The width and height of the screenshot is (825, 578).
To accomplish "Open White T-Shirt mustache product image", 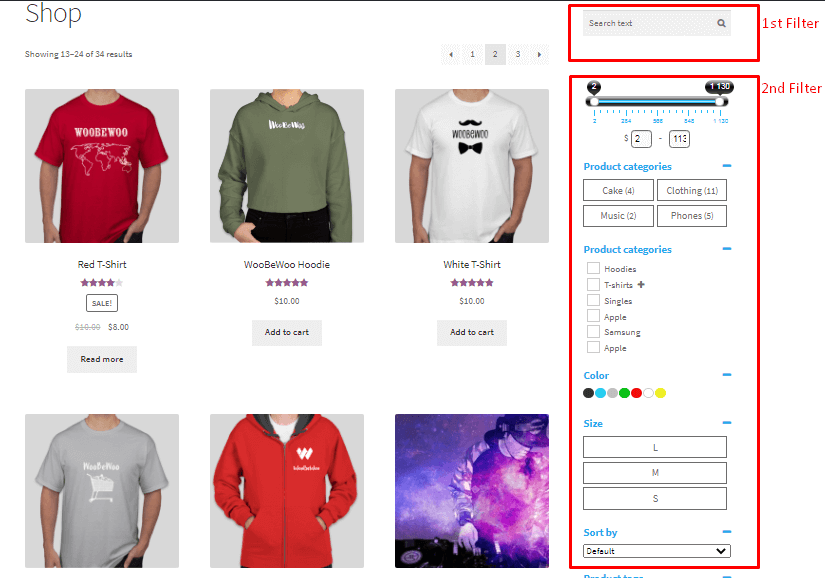I will 472,166.
